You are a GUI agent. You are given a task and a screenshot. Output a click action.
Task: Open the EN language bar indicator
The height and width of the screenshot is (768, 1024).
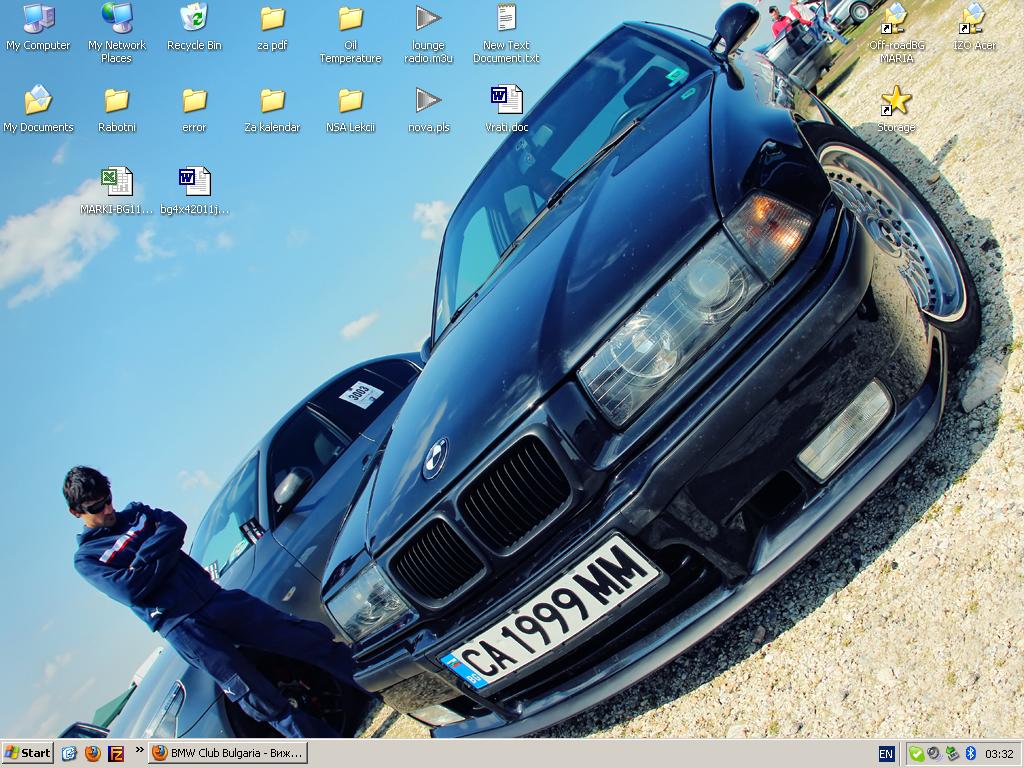pyautogui.click(x=886, y=754)
